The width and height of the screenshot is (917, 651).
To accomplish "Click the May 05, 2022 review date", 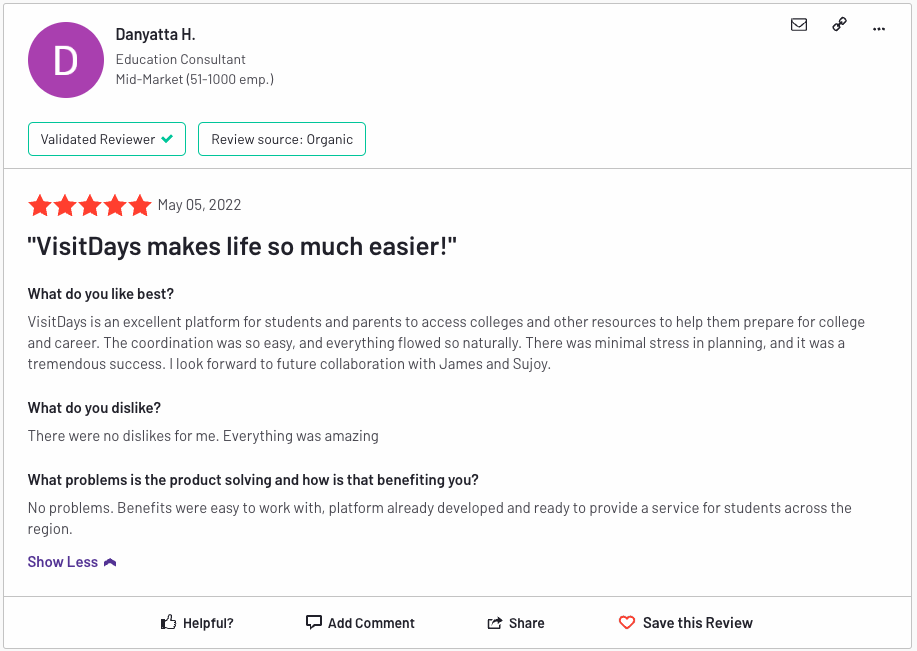I will tap(199, 205).
